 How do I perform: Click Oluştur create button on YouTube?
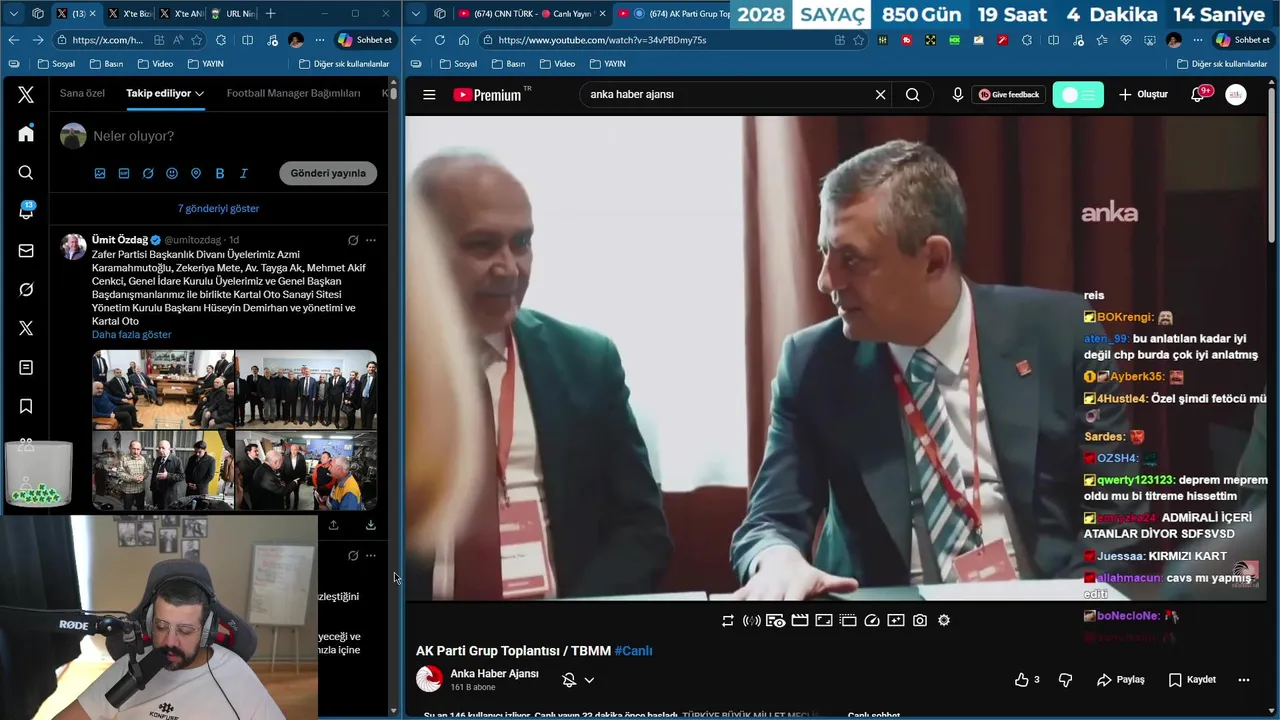[1143, 95]
